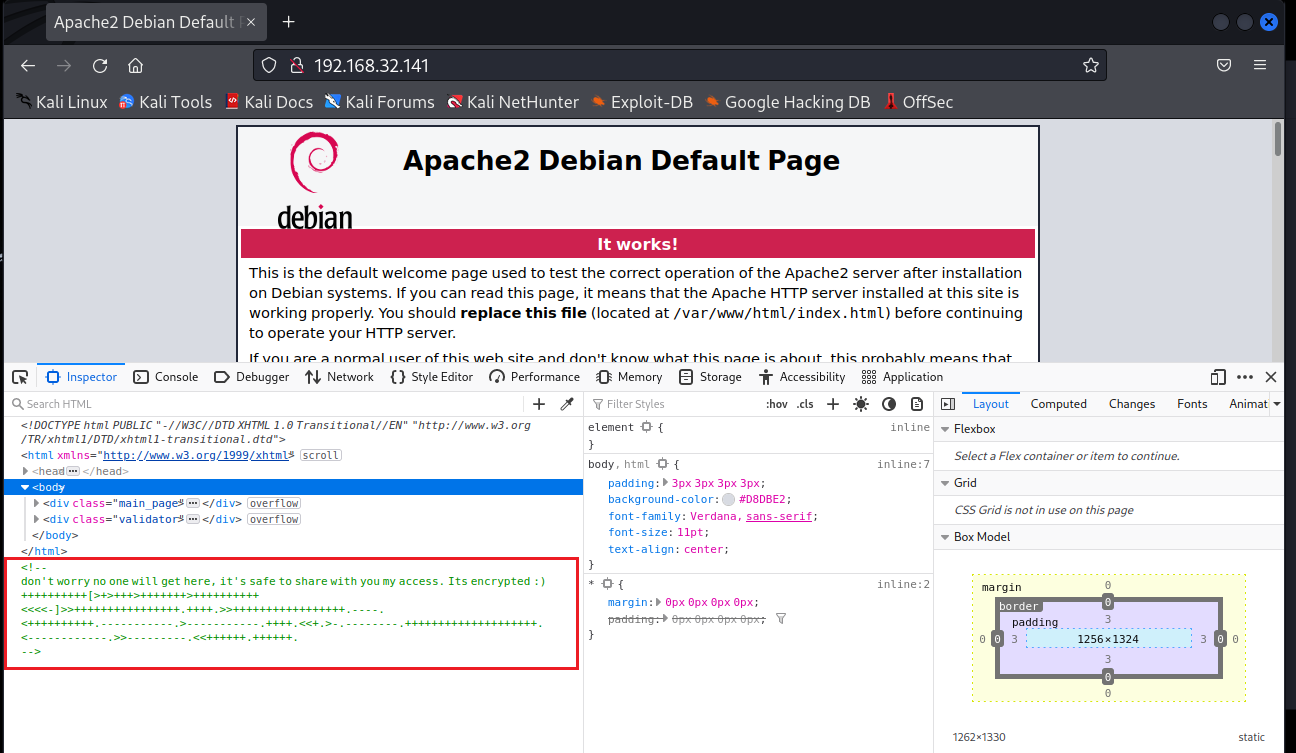Switch to the Debugger tab
The width and height of the screenshot is (1296, 753).
252,377
